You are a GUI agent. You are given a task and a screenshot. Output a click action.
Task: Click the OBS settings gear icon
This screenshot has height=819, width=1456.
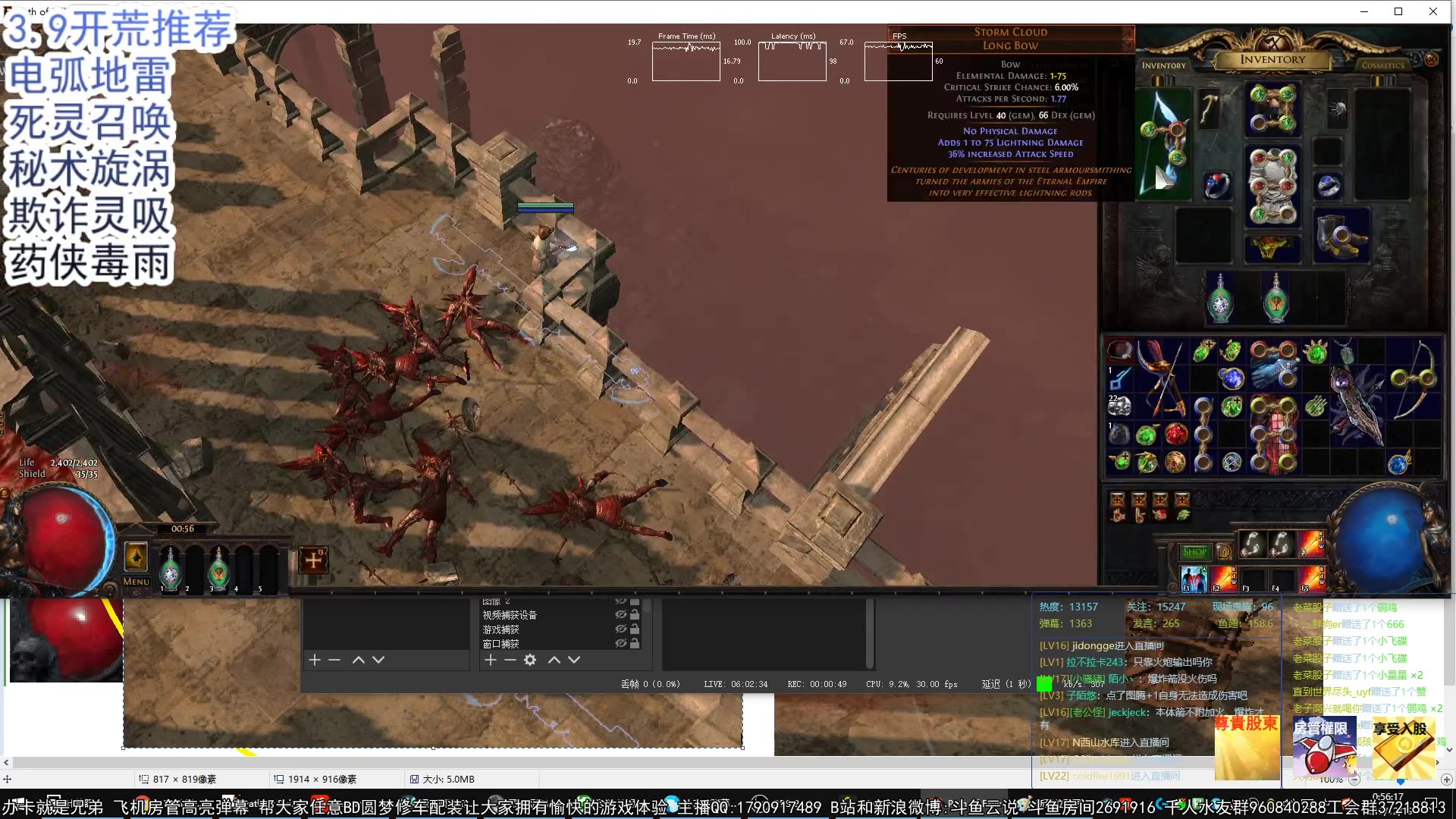[530, 659]
